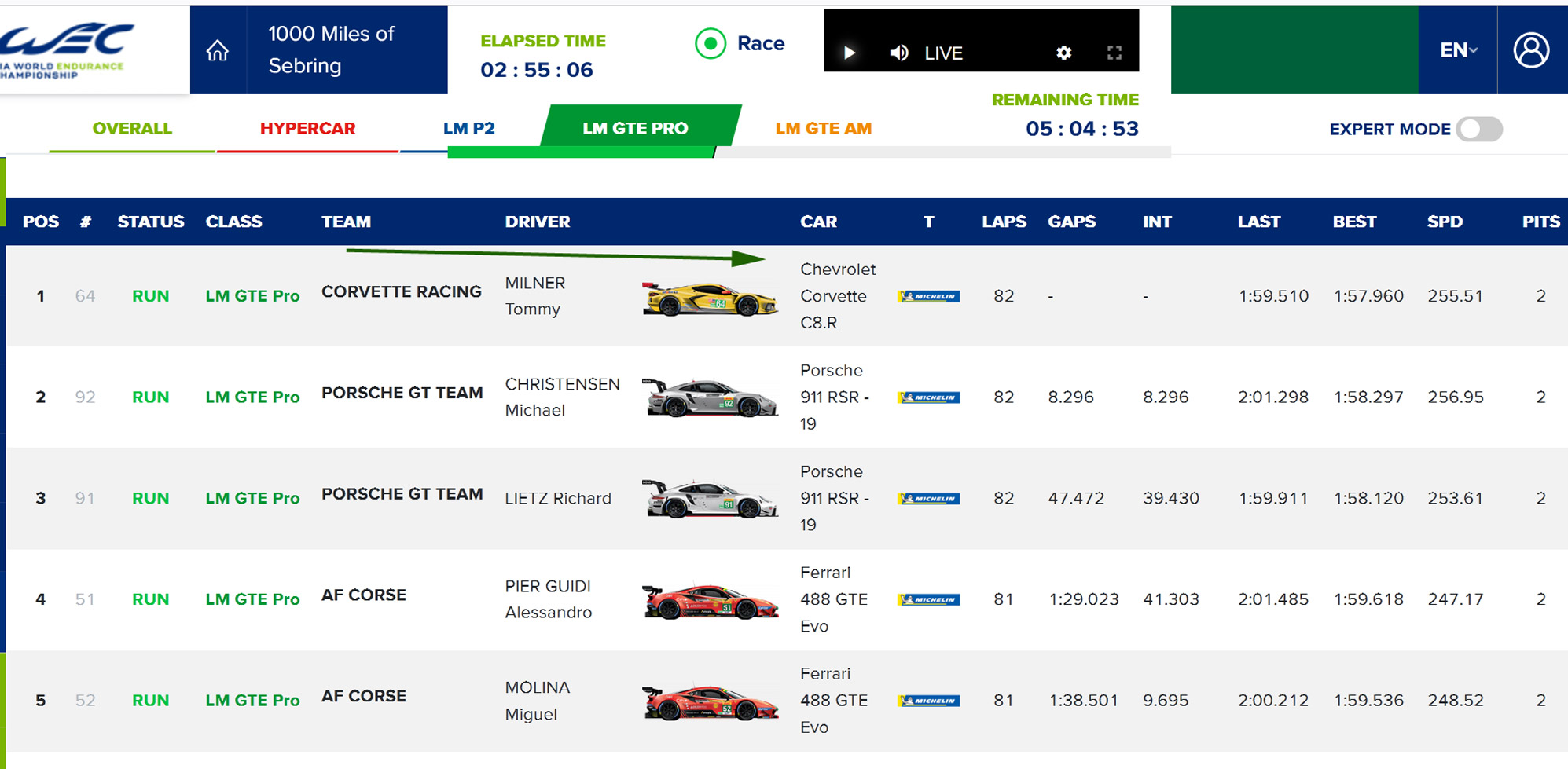The image size is (1568, 769).
Task: Click Michelin tyre logo in Lietz row
Action: [928, 499]
